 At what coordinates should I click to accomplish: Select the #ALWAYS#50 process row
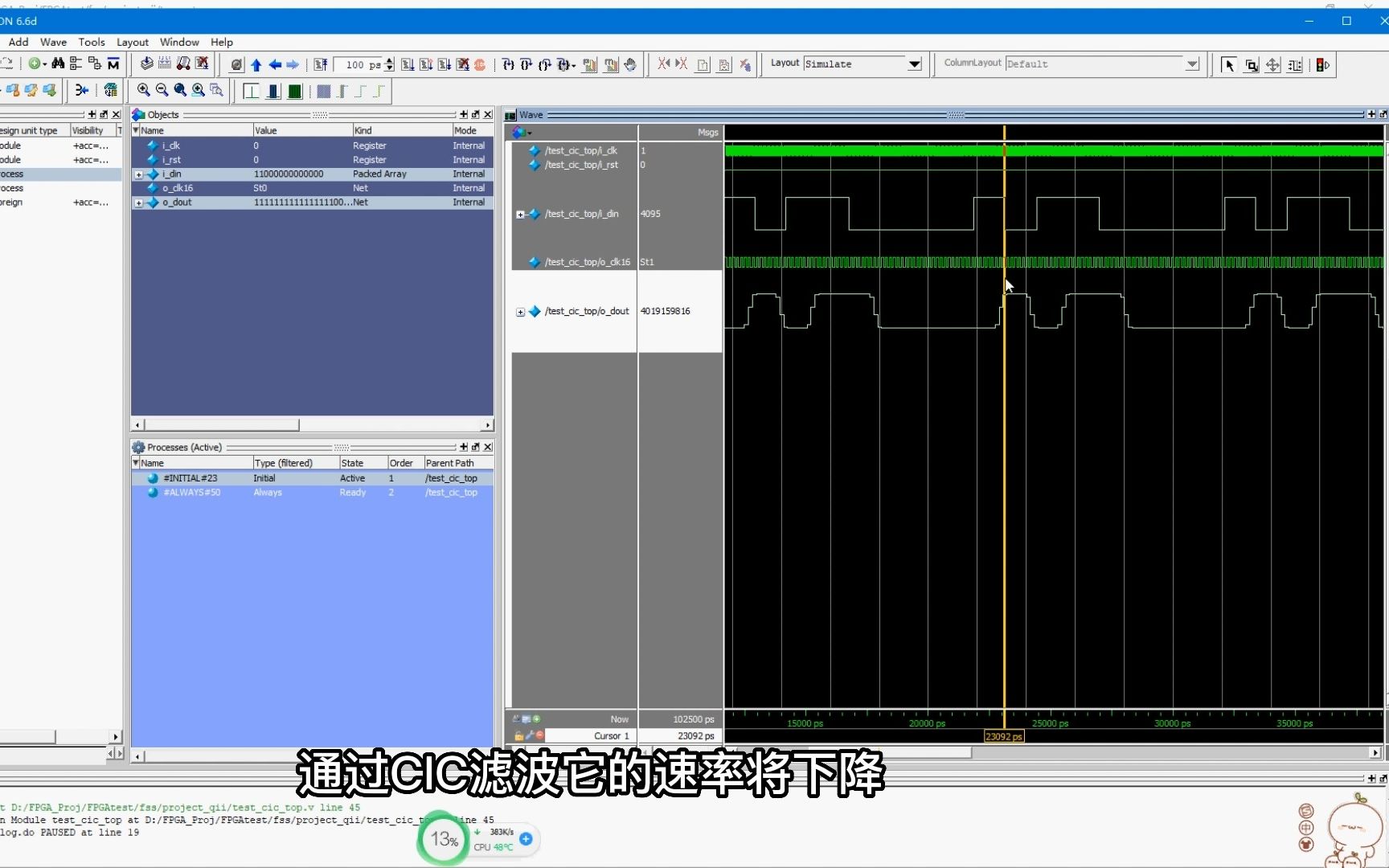(313, 493)
